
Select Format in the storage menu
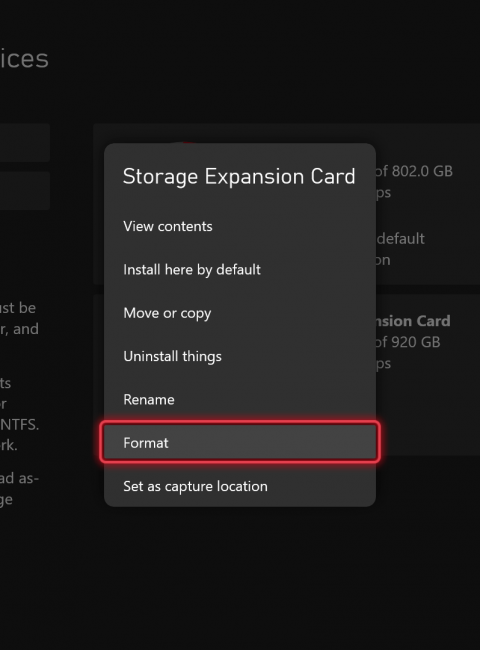point(240,442)
